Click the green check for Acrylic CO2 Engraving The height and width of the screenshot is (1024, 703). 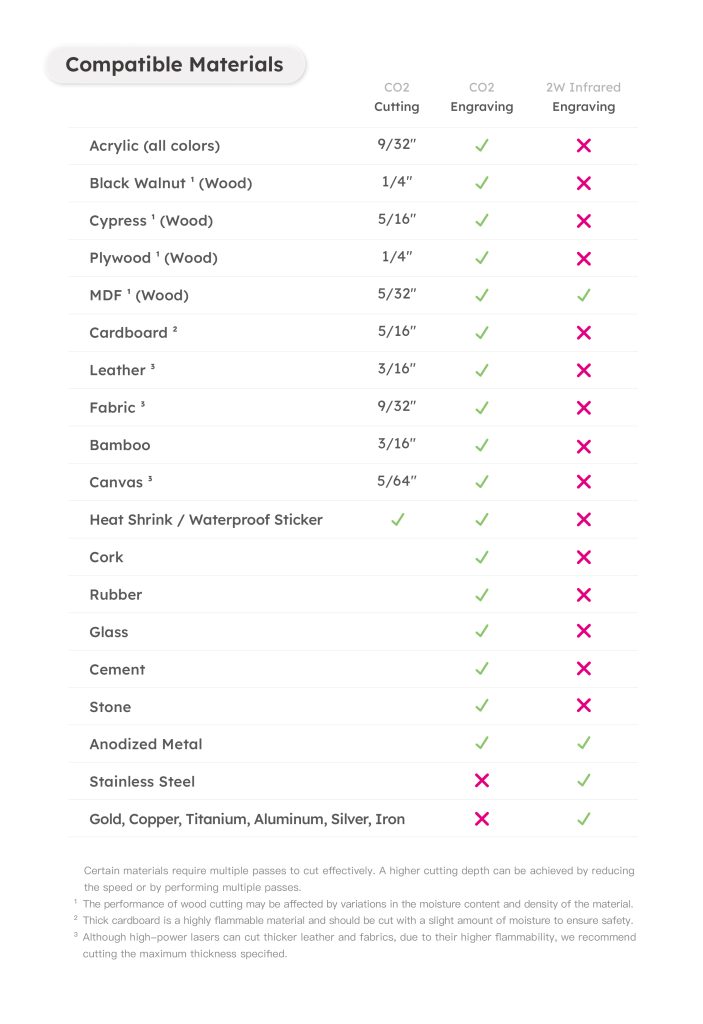482,145
